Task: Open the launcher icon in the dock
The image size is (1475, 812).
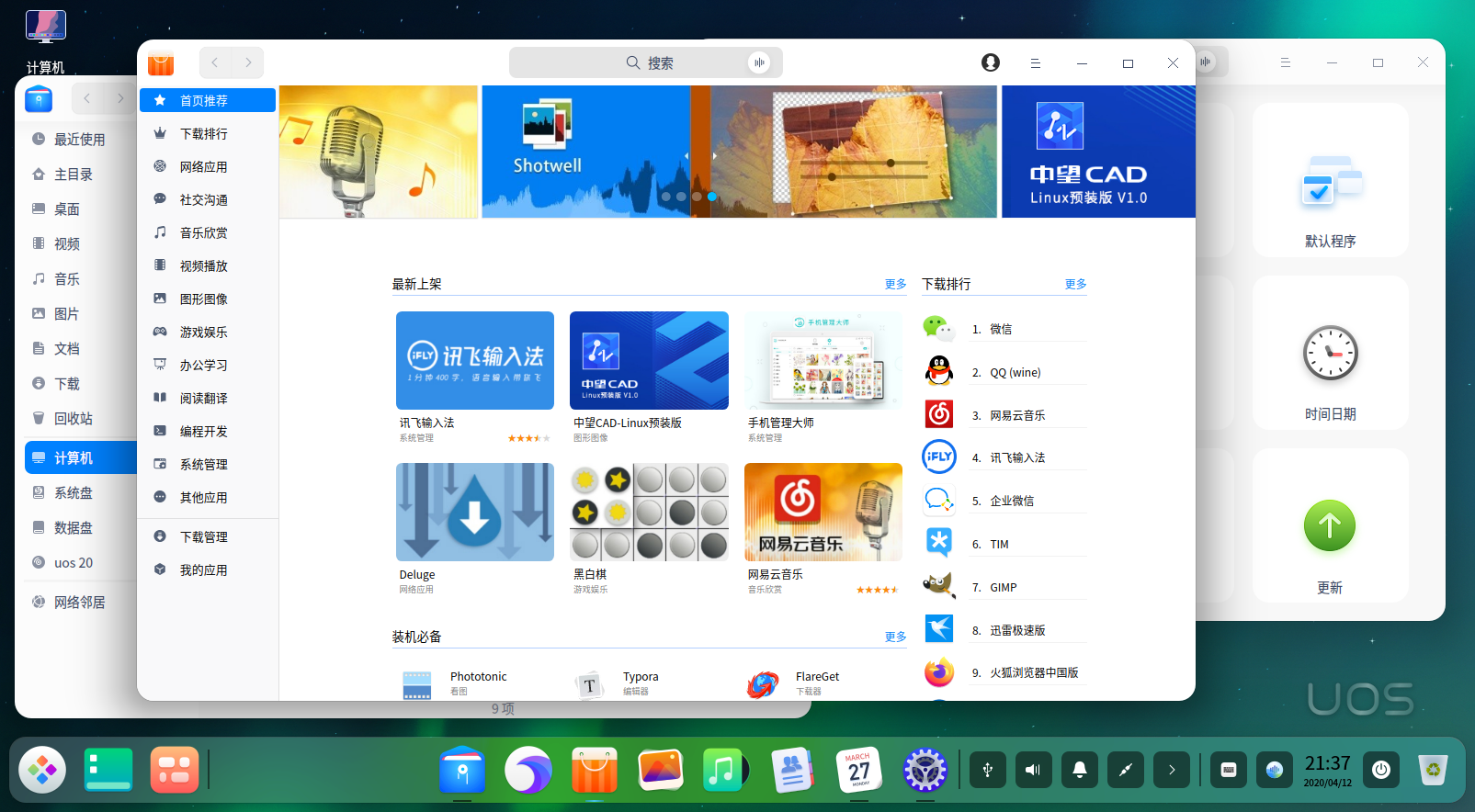Action: pyautogui.click(x=42, y=770)
